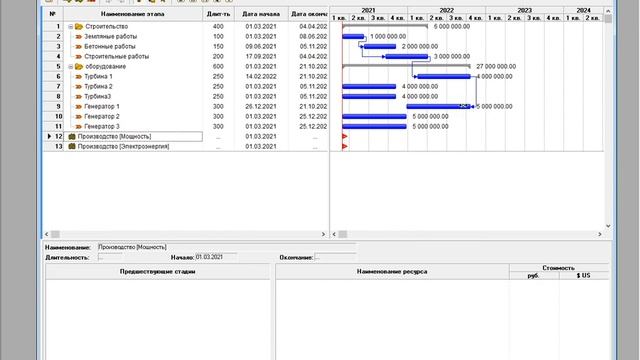
Task: Click the Дата начала column header
Action: (x=261, y=14)
